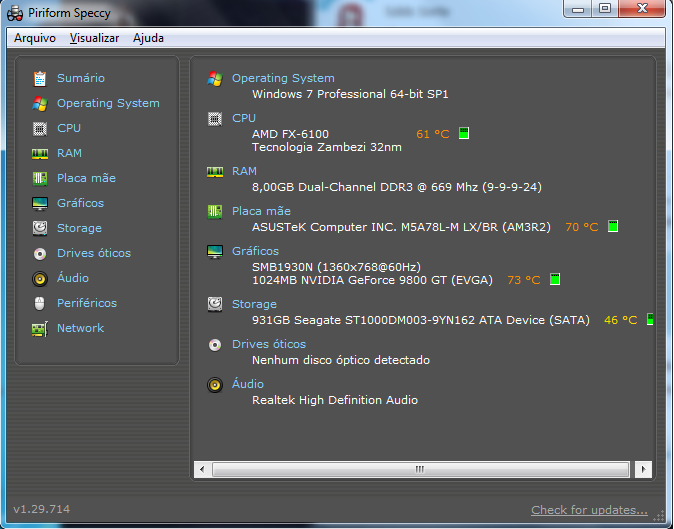Click the Operating System heading link in summary
The width and height of the screenshot is (674, 529).
[x=283, y=78]
